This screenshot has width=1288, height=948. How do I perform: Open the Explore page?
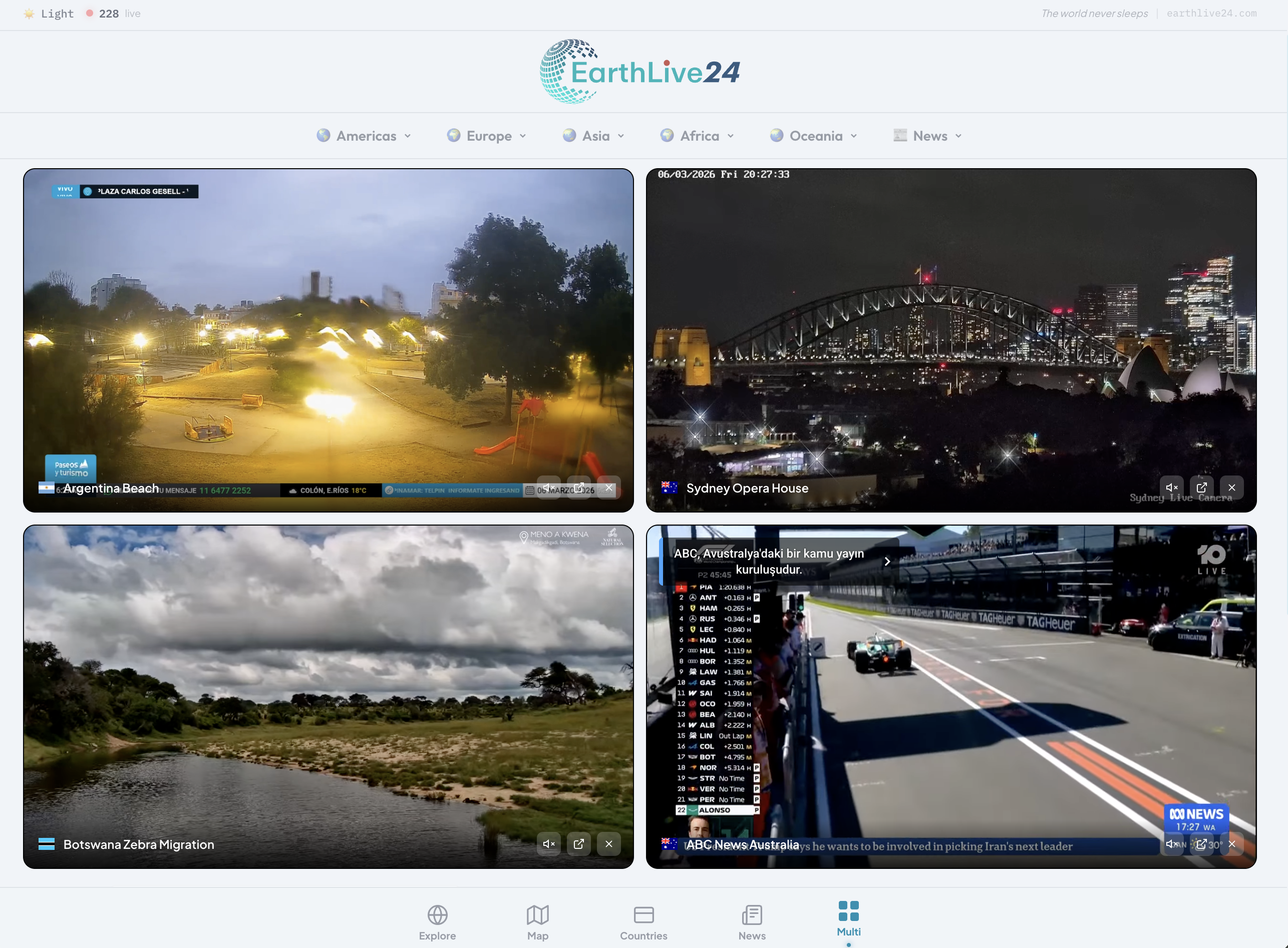pyautogui.click(x=437, y=921)
